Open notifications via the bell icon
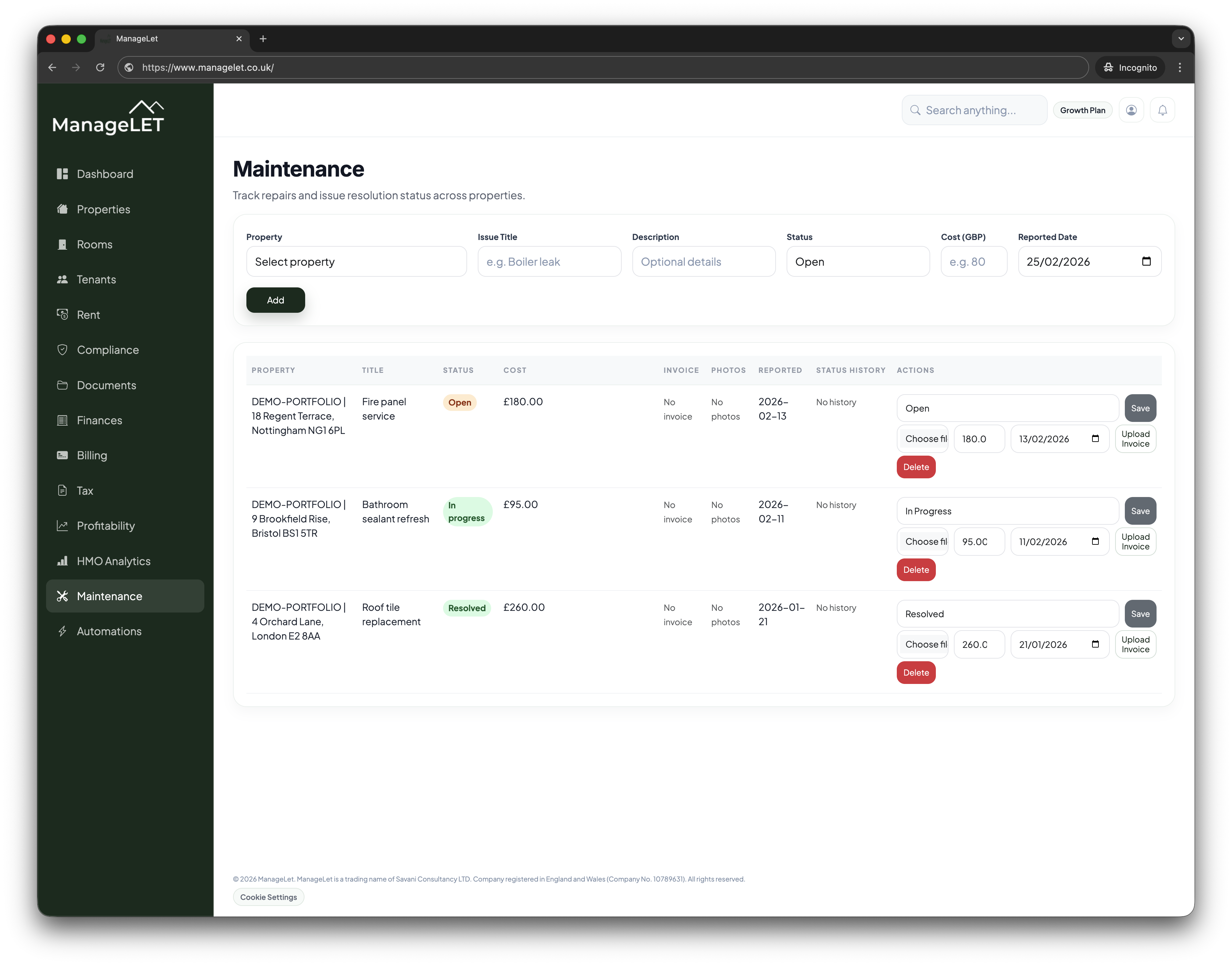Screen dimensions: 1232x966 (1163, 110)
